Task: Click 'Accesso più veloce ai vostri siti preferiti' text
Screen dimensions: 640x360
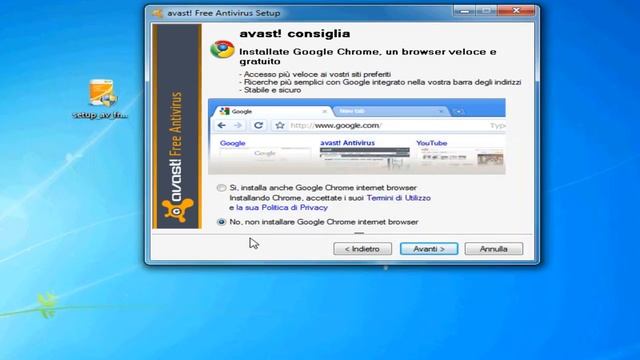Action: 317,74
